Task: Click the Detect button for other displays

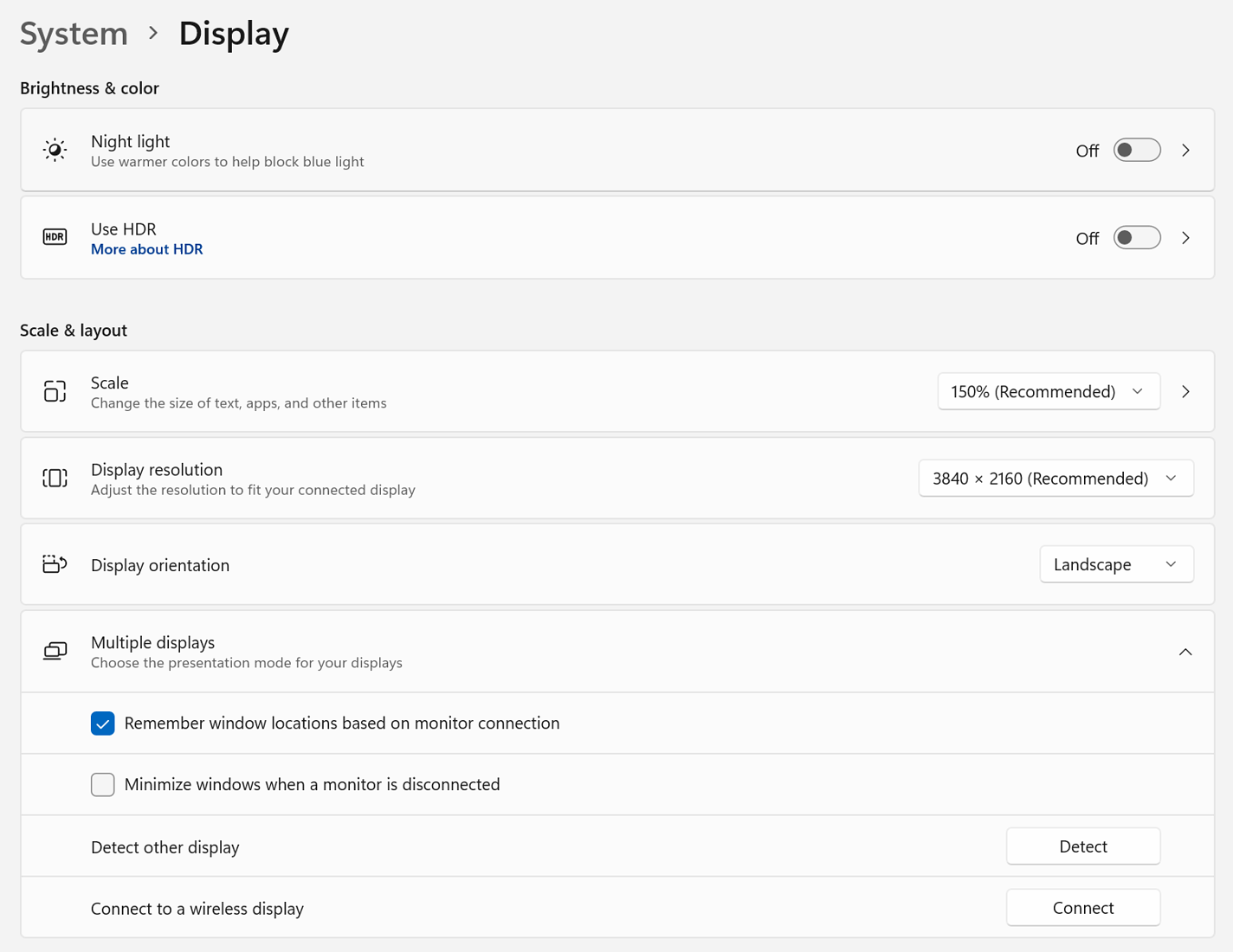Action: point(1083,846)
